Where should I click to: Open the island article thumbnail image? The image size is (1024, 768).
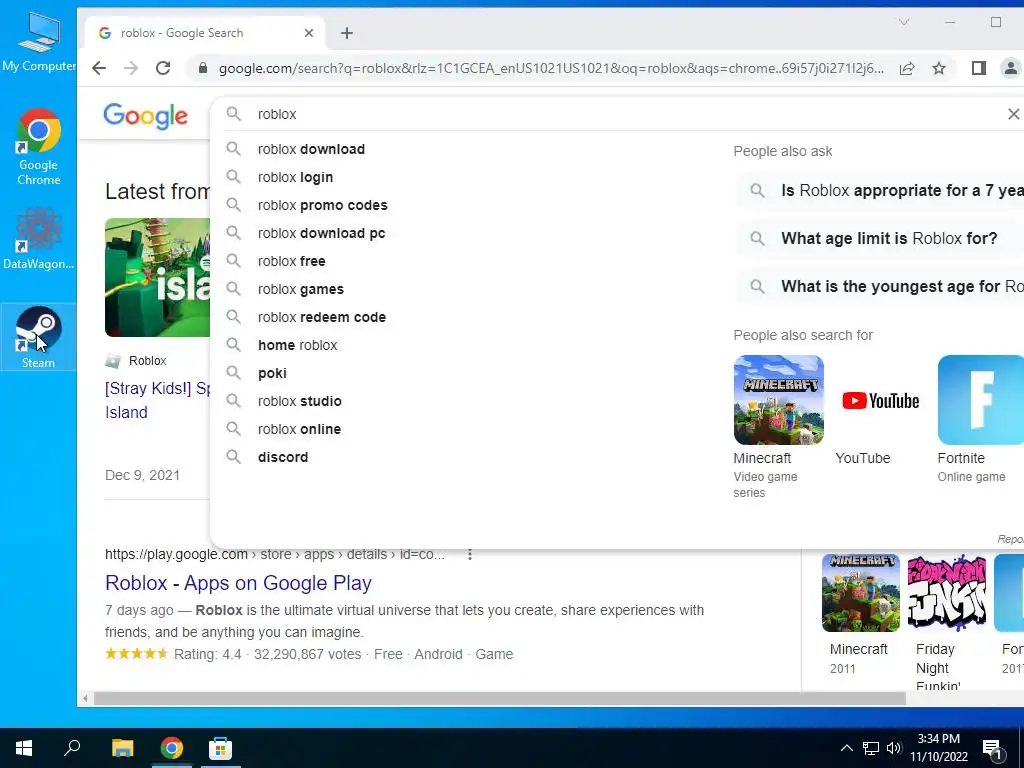coord(157,278)
